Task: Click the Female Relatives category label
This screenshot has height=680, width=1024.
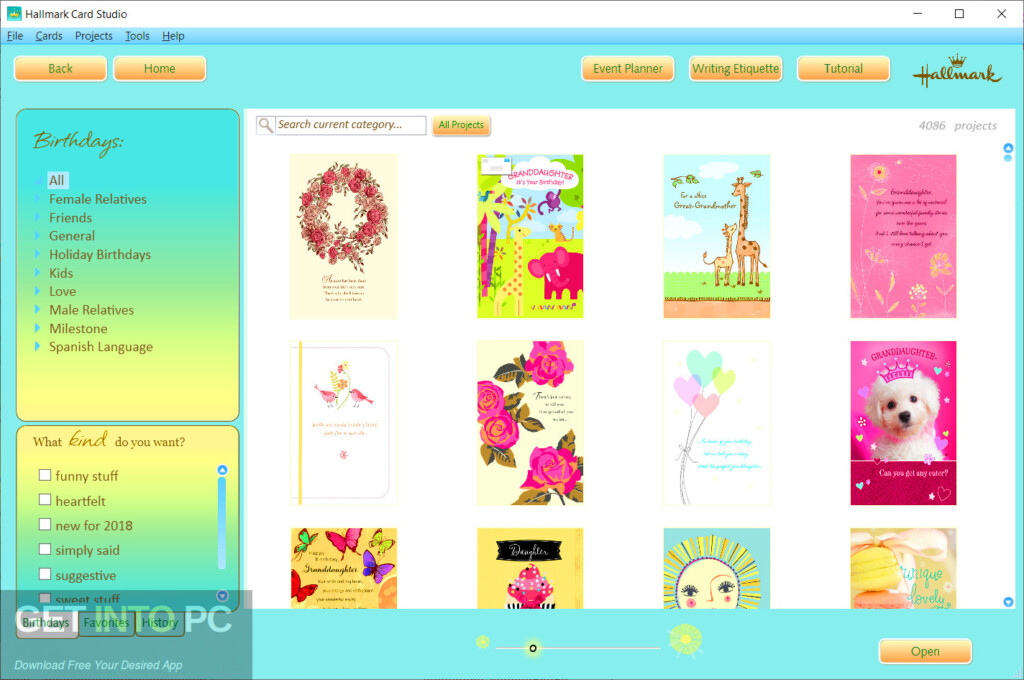Action: click(x=98, y=199)
